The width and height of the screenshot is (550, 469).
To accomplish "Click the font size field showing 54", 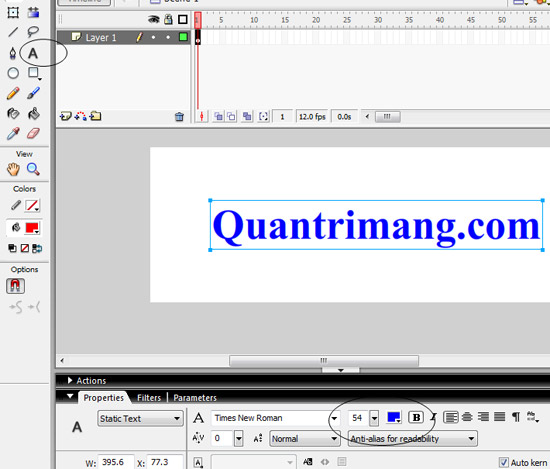I will click(x=358, y=418).
